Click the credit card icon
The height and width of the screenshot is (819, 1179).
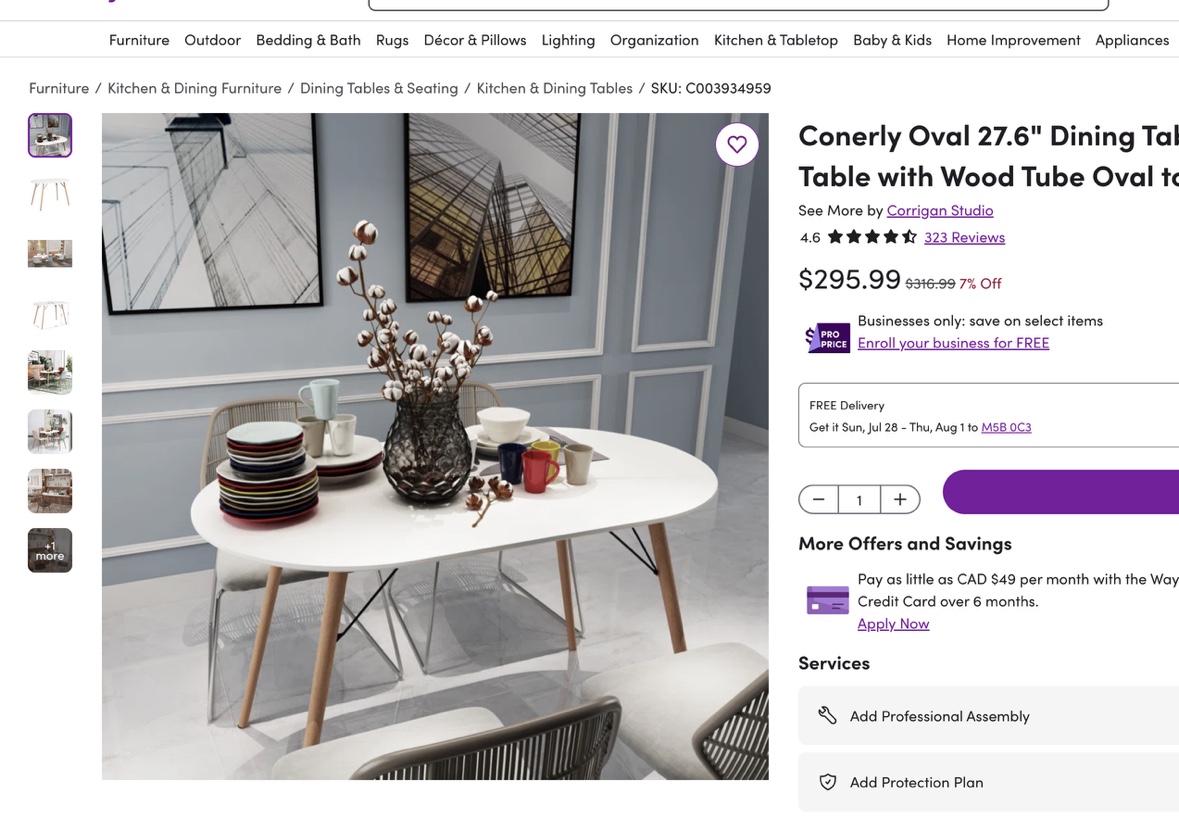(827, 600)
